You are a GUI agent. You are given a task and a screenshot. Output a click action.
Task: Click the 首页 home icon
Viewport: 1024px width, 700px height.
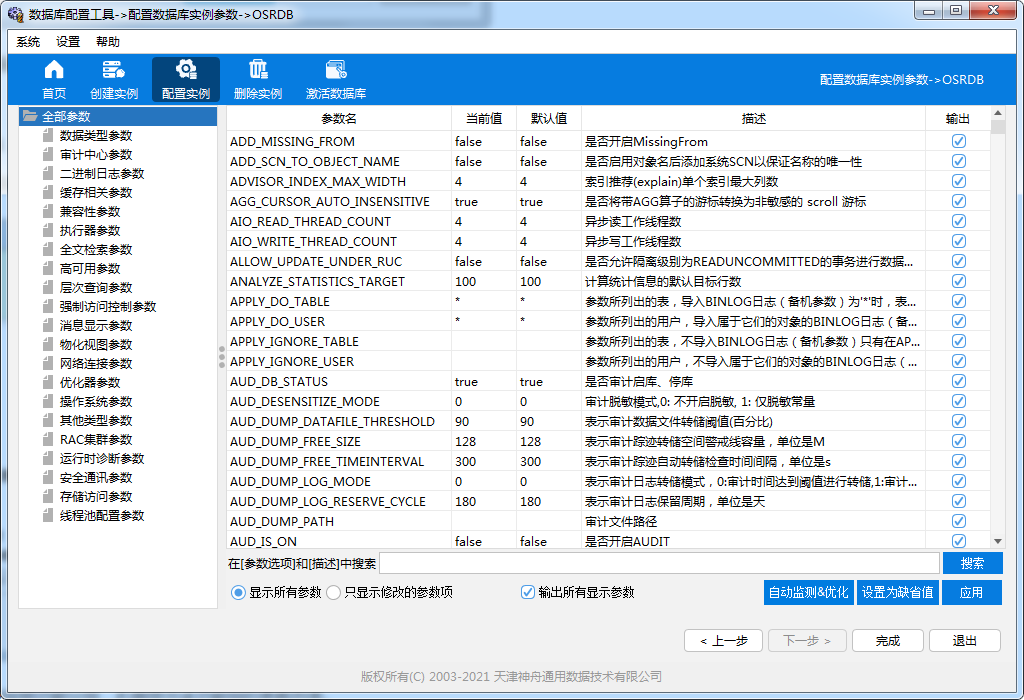coord(54,70)
